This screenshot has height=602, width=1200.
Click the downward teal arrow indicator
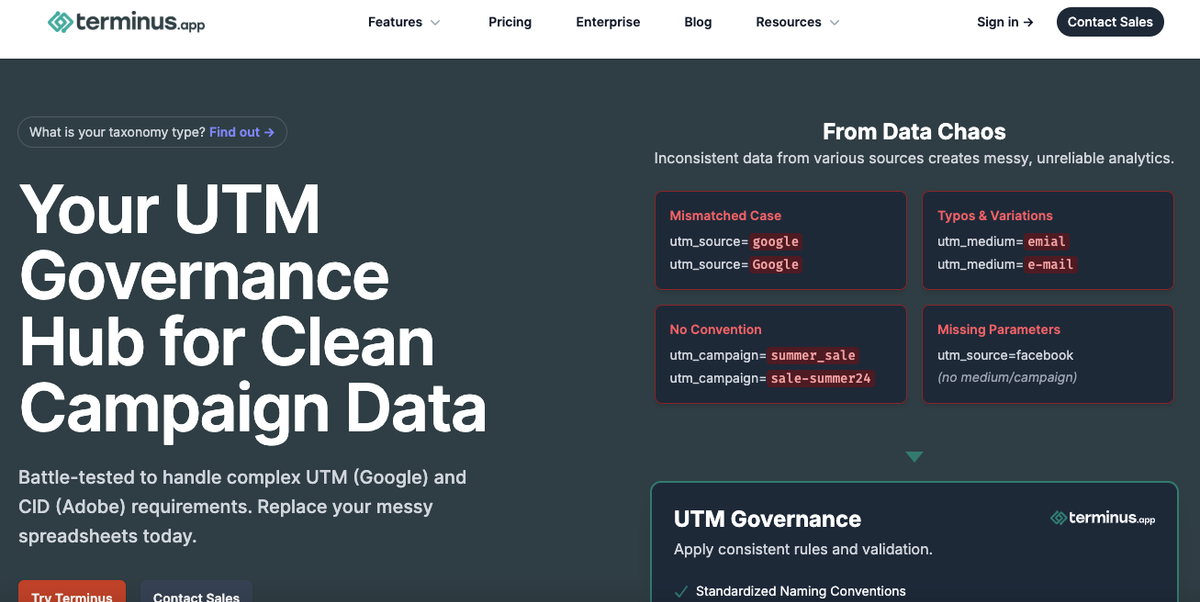pos(914,457)
